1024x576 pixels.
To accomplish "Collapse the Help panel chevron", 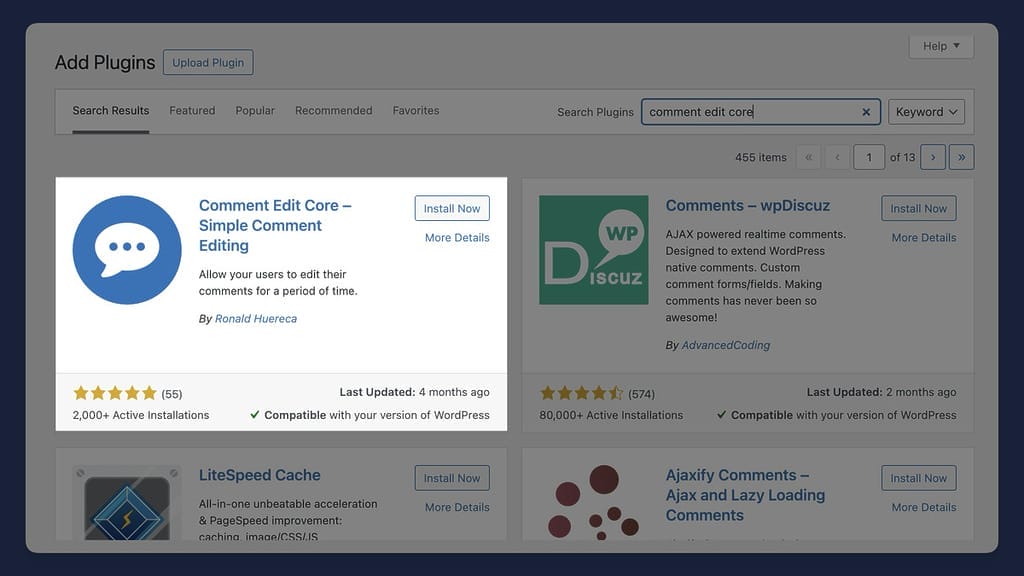I will point(954,46).
